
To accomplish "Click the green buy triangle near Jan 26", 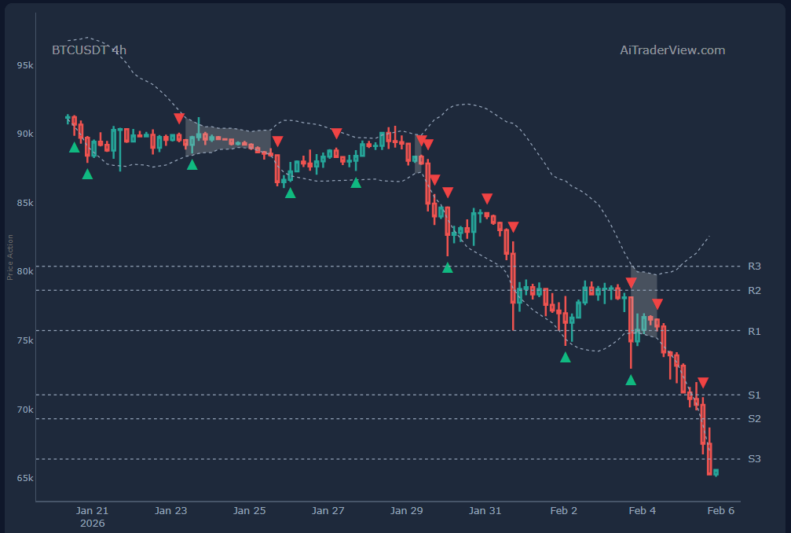I will pyautogui.click(x=290, y=192).
